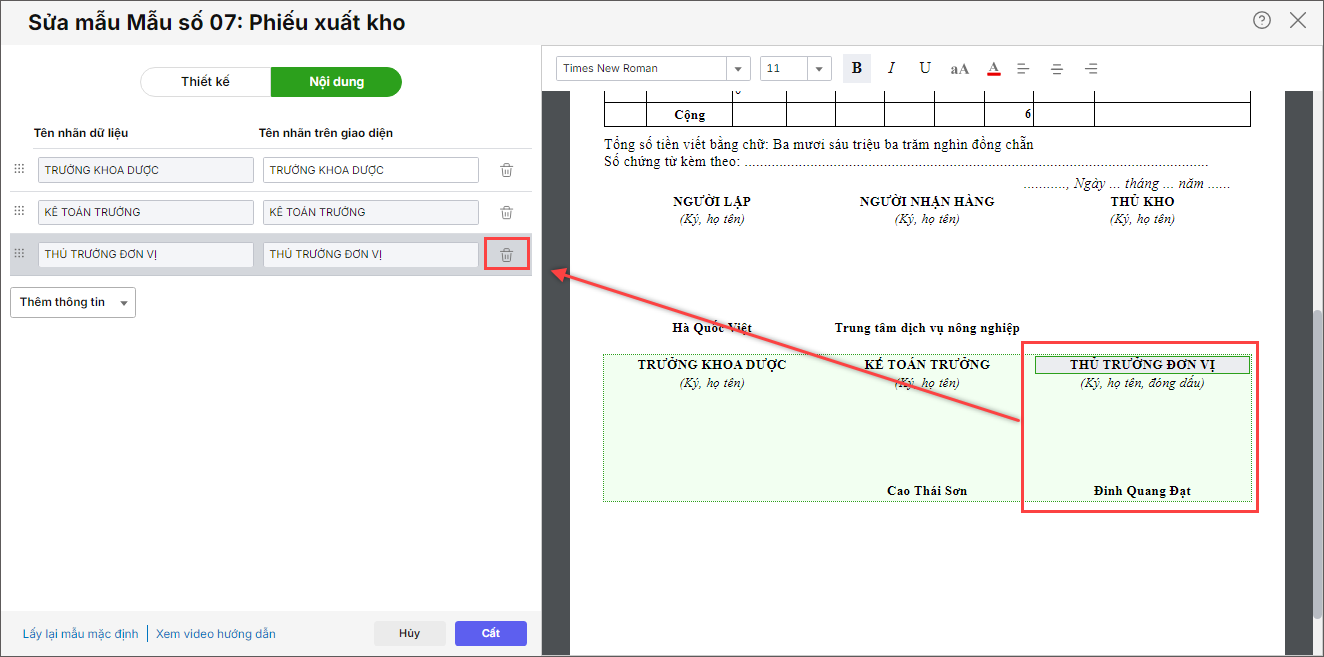Screen dimensions: 1324x657
Task: Toggle underline formatting in the editor toolbar
Action: (x=925, y=68)
